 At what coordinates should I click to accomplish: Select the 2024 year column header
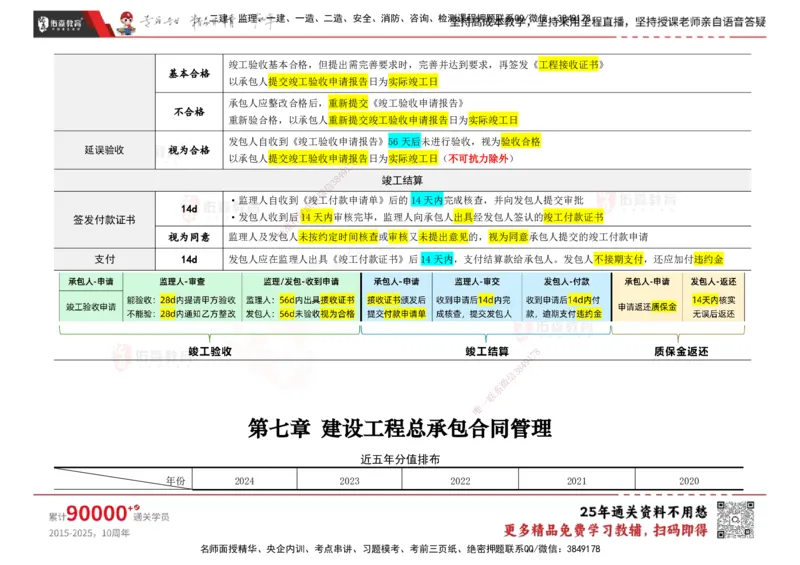[x=244, y=481]
